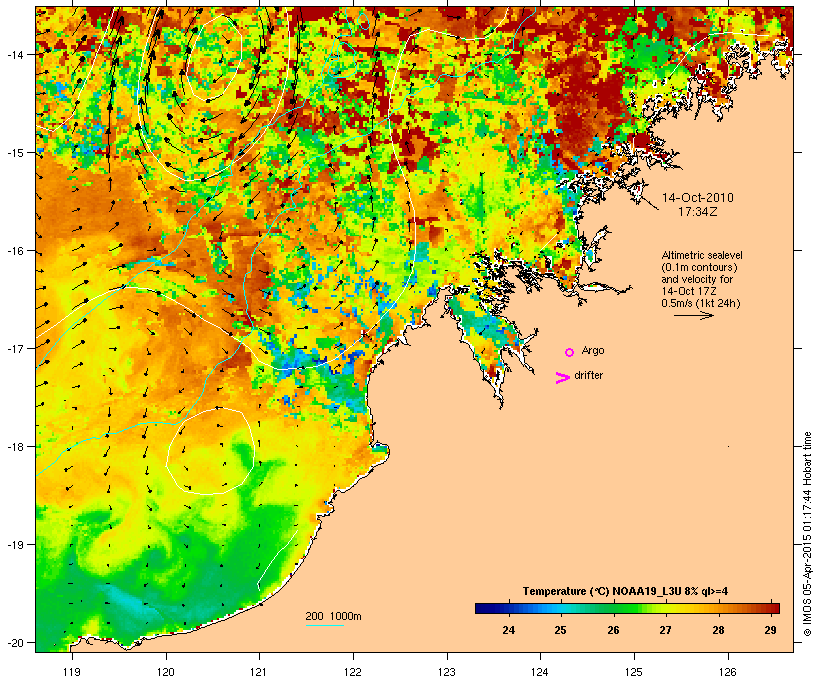Click the 'drifter' legend label
Image resolution: width=820 pixels, height=680 pixels.
click(588, 375)
